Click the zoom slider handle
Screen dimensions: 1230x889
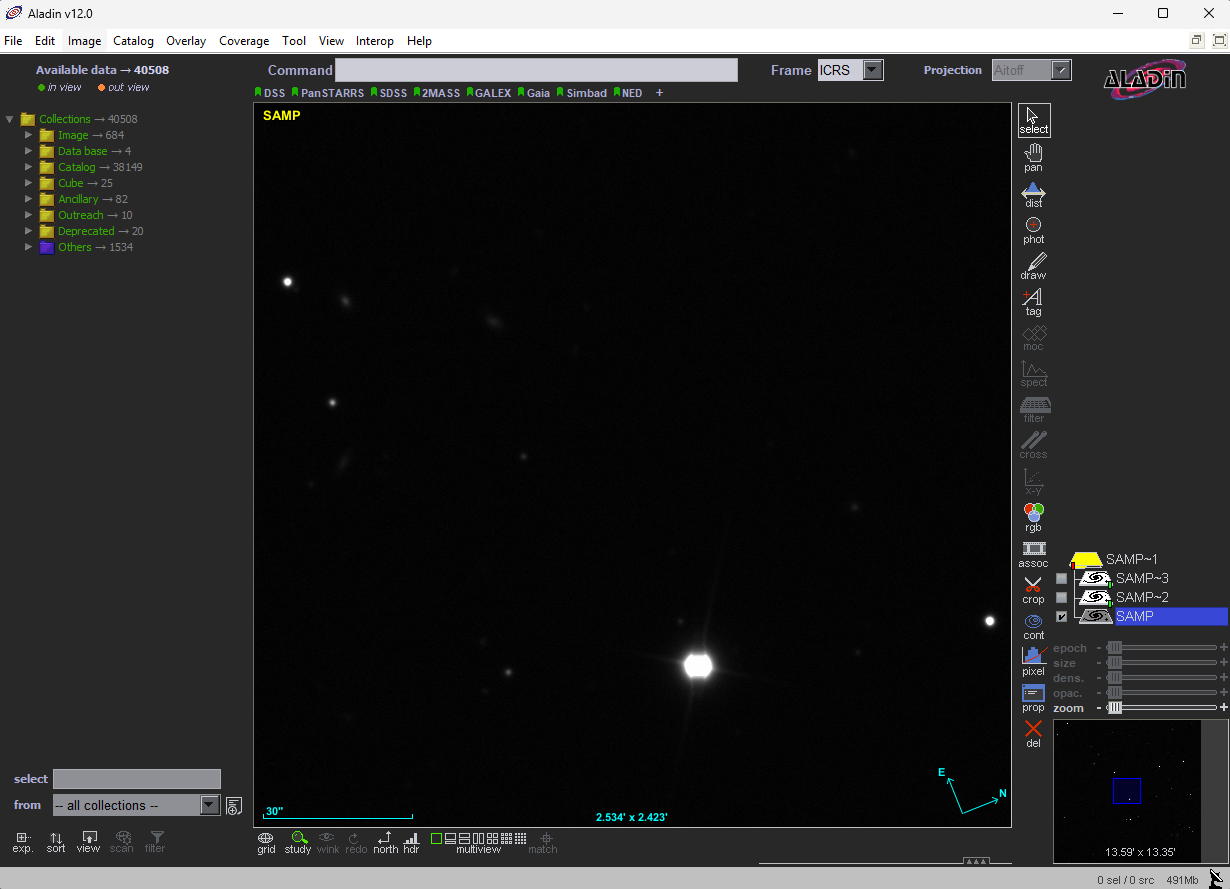click(x=1114, y=708)
